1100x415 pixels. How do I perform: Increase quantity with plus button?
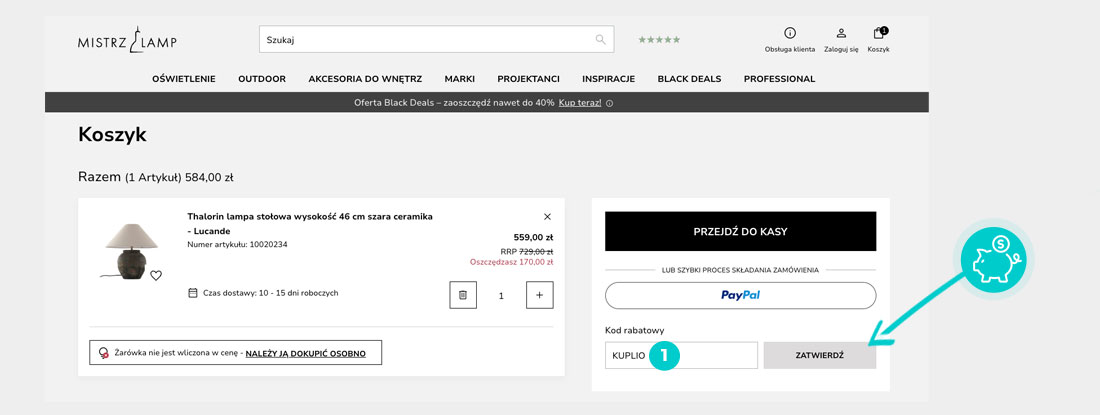coord(539,295)
